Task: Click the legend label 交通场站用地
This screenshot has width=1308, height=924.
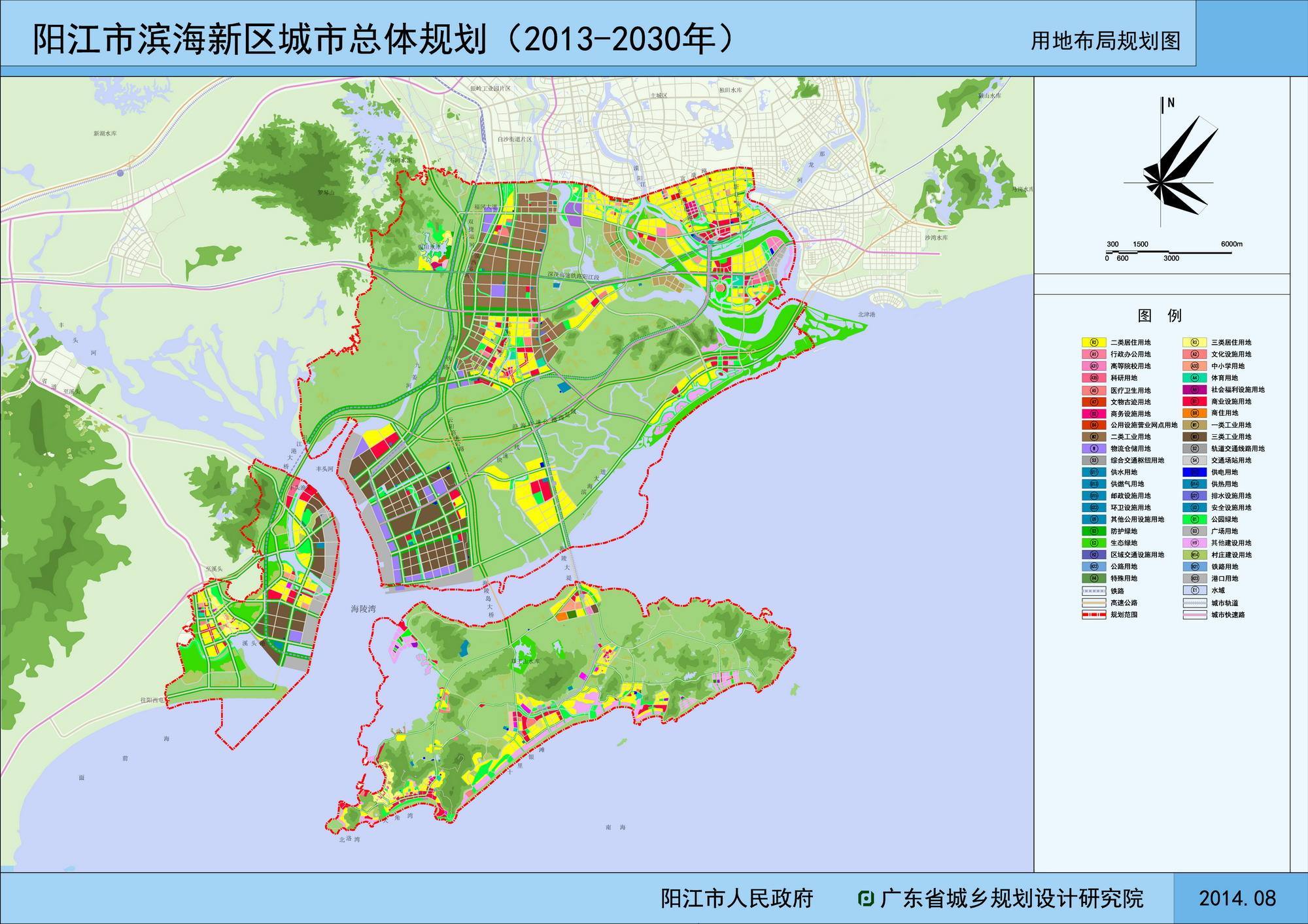Action: pyautogui.click(x=1231, y=460)
